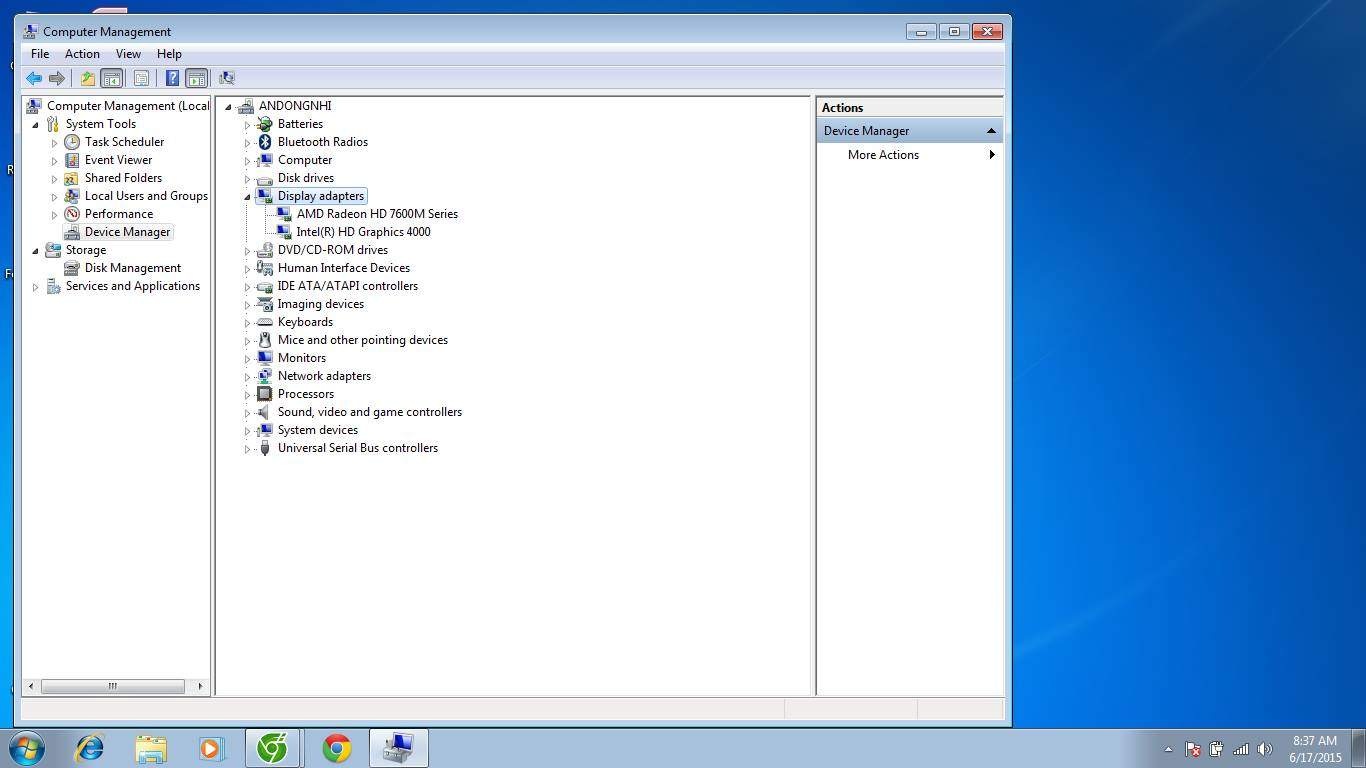Screen dimensions: 1366x768
Task: Click the Back arrow in toolbar
Action: tap(34, 78)
